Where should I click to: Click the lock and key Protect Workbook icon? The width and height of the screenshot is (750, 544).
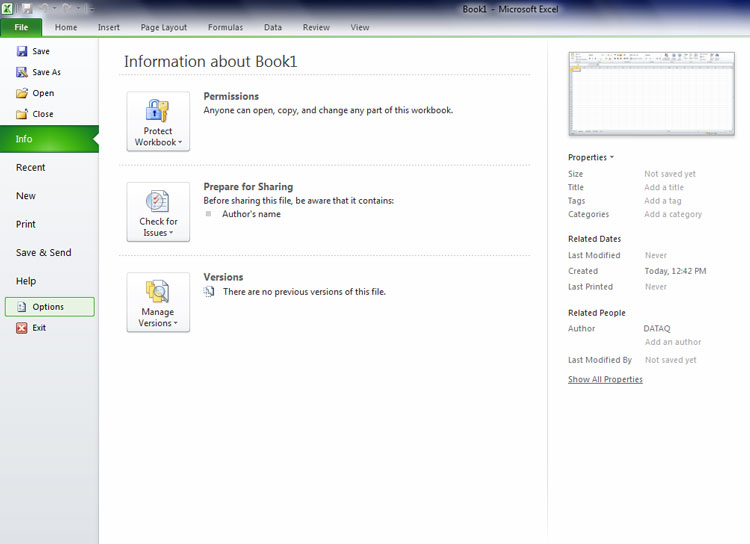157,111
